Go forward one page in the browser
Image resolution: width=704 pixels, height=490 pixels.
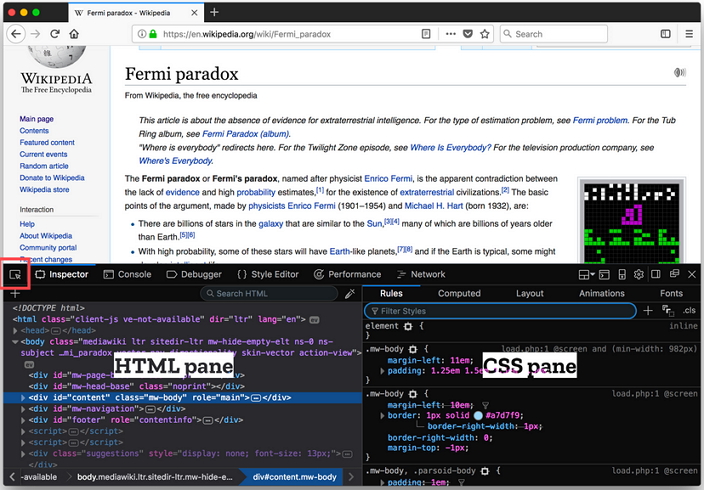point(35,34)
